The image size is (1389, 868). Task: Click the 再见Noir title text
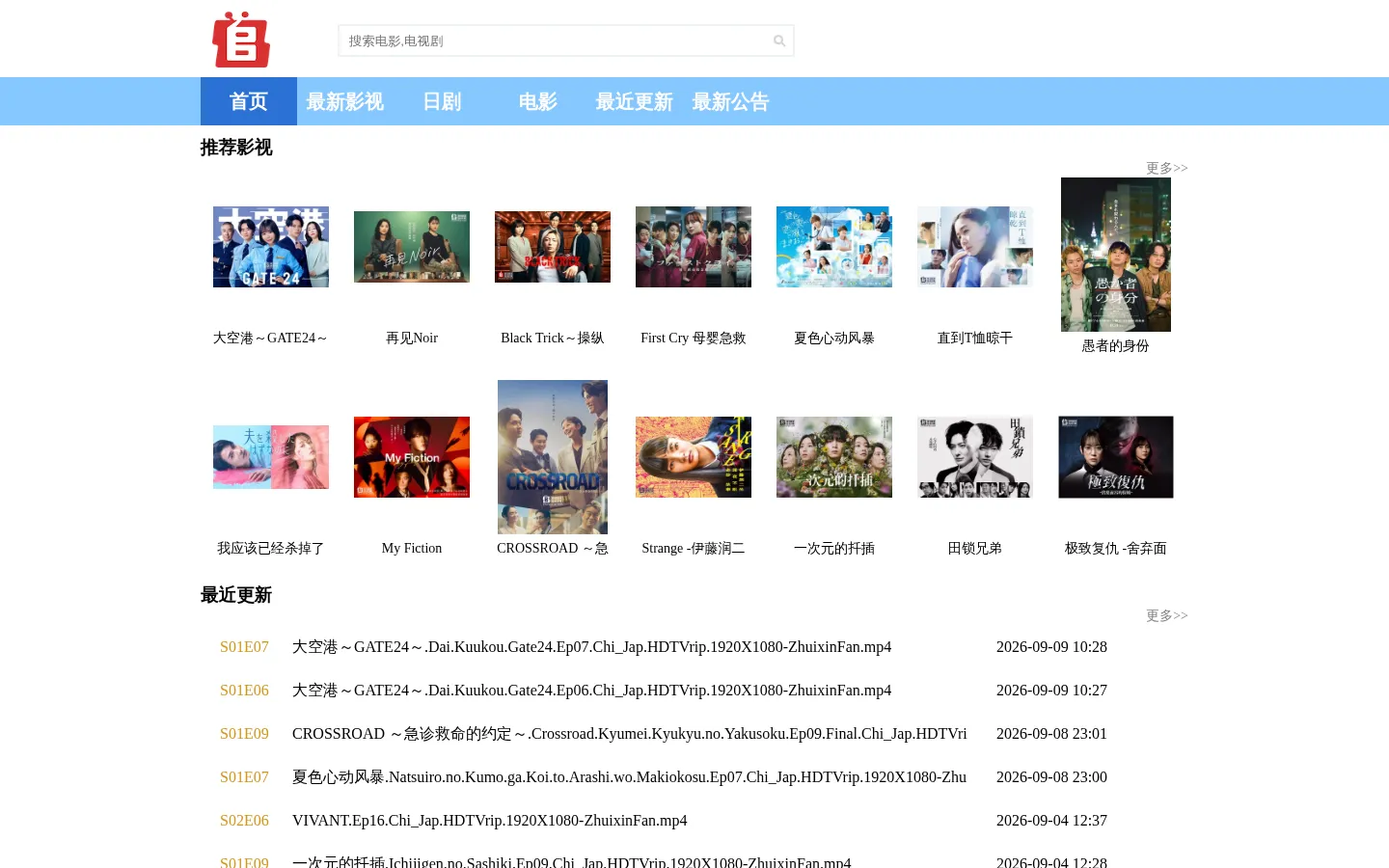pyautogui.click(x=412, y=338)
